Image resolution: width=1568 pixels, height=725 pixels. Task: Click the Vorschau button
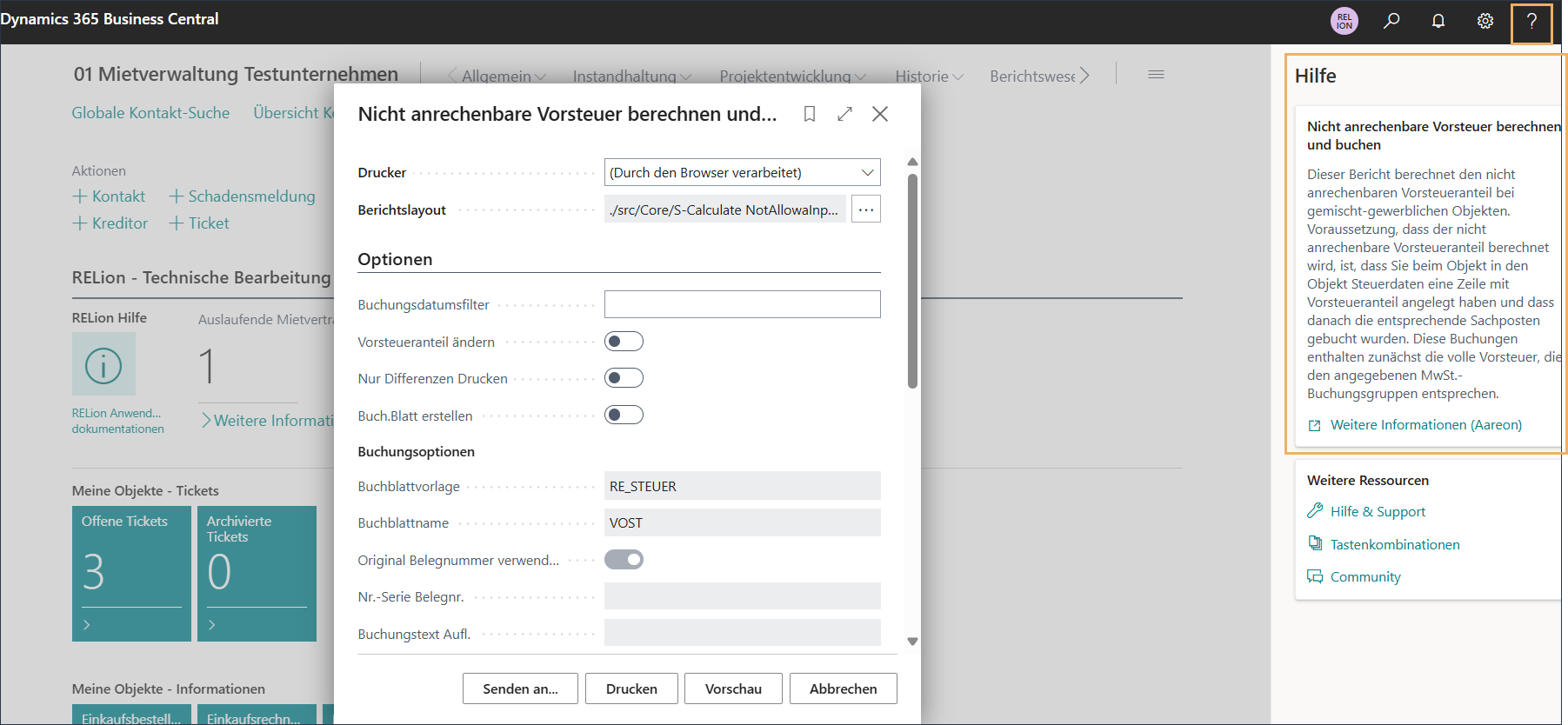(733, 688)
